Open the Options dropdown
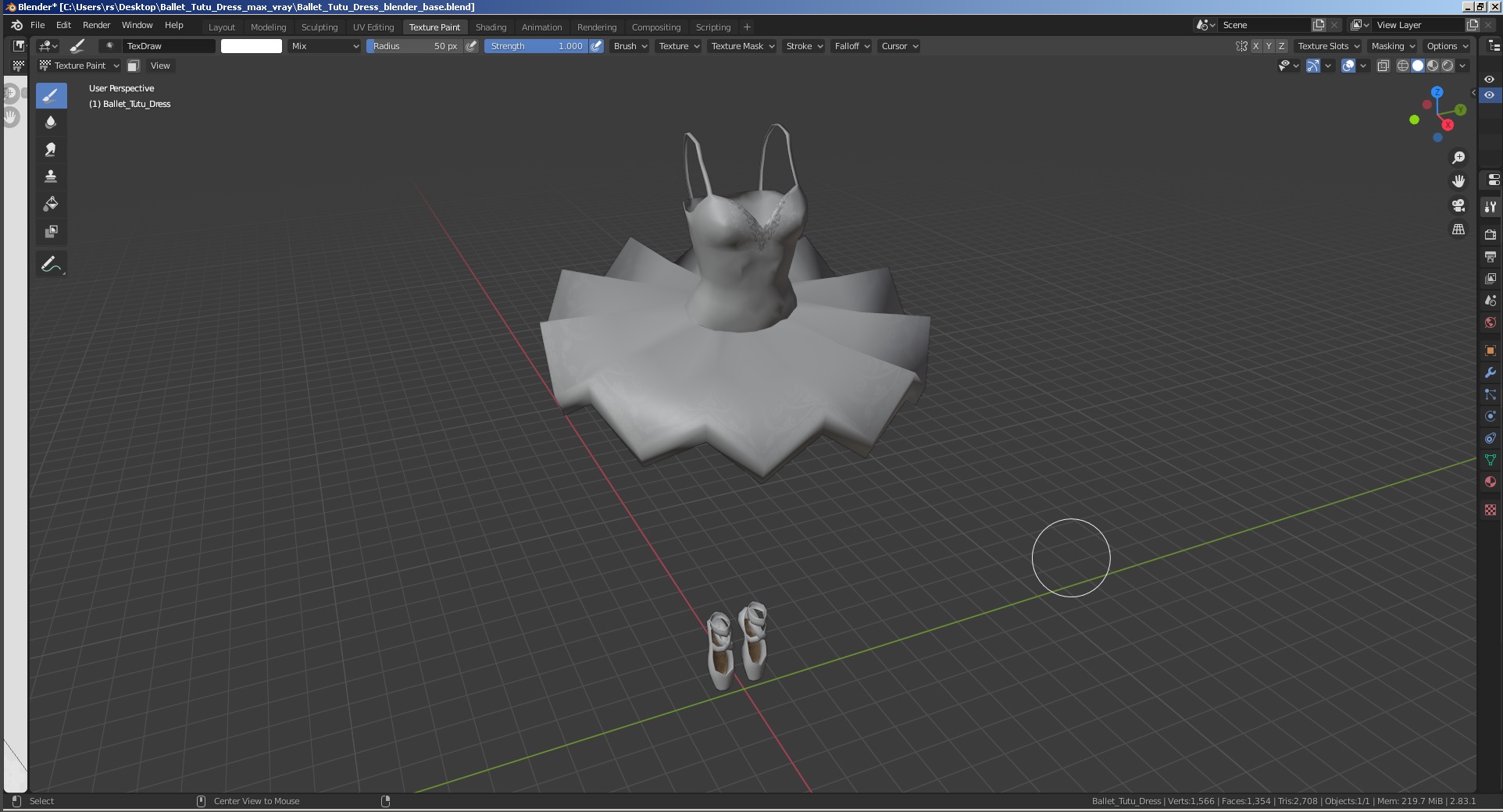The image size is (1503, 812). point(1448,46)
